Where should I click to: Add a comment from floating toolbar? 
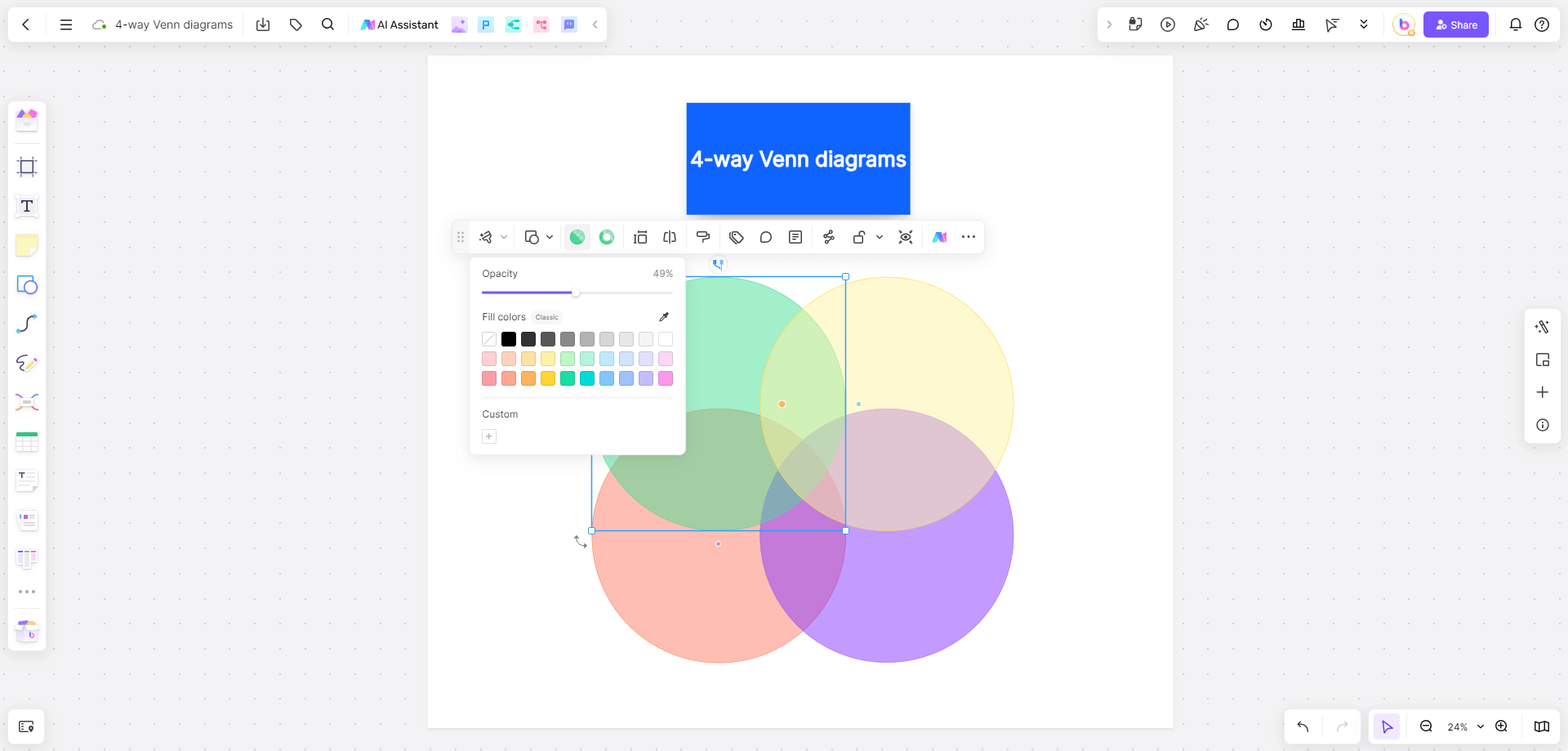pos(766,237)
